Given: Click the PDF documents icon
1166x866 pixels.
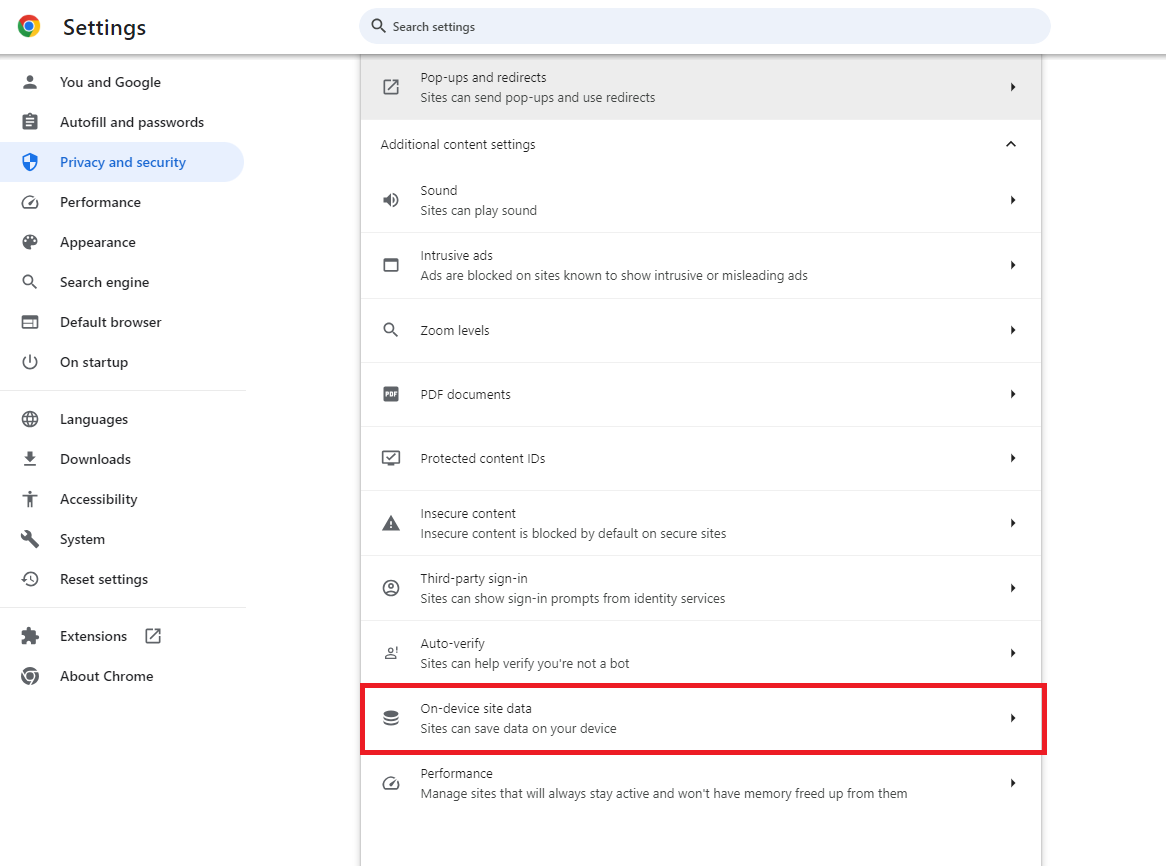Looking at the screenshot, I should [391, 394].
